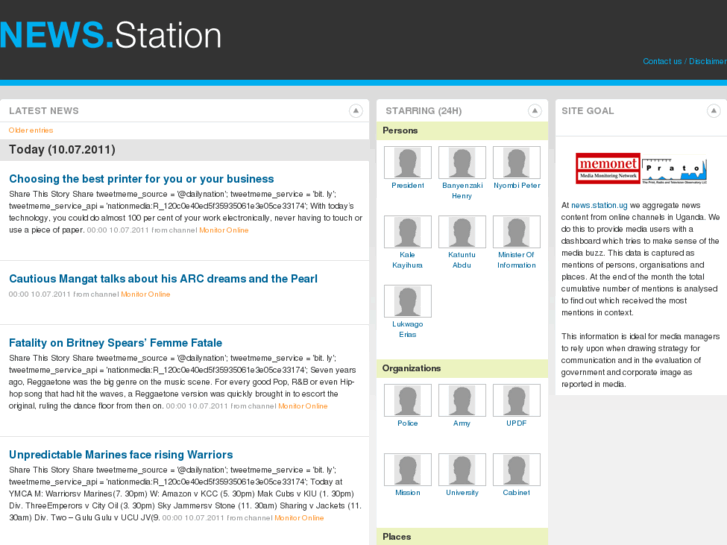Image resolution: width=727 pixels, height=545 pixels.
Task: Click the STARRING (24H) panel title
Action: (424, 111)
